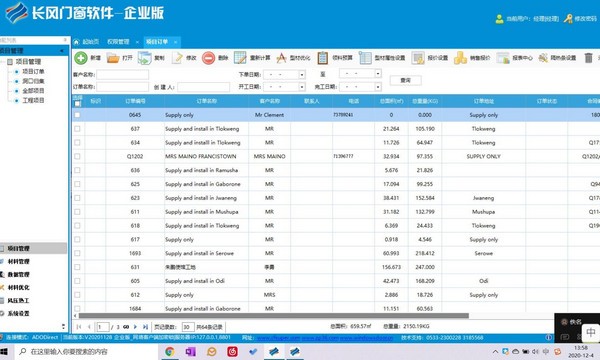
Task: Click into the 创建人 input field
Action: pyautogui.click(x=204, y=87)
